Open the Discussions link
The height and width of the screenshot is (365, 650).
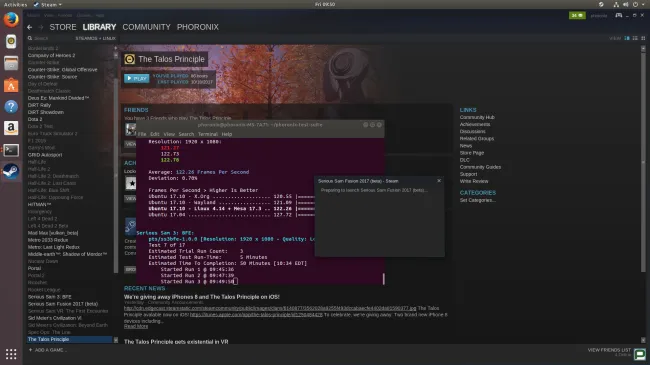click(472, 131)
